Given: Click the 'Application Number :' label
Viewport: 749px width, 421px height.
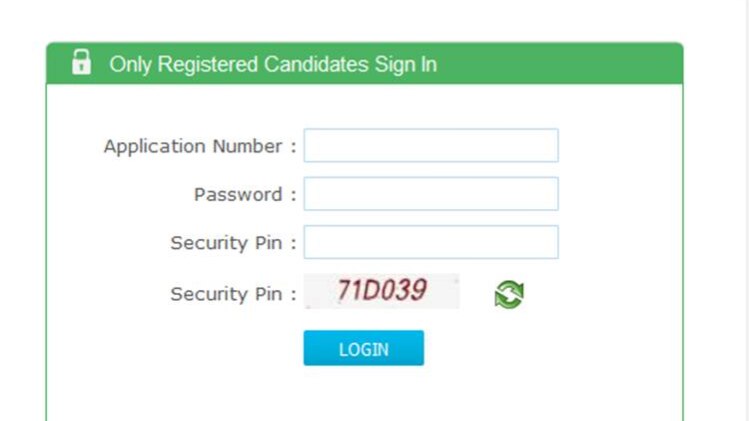Looking at the screenshot, I should point(200,146).
